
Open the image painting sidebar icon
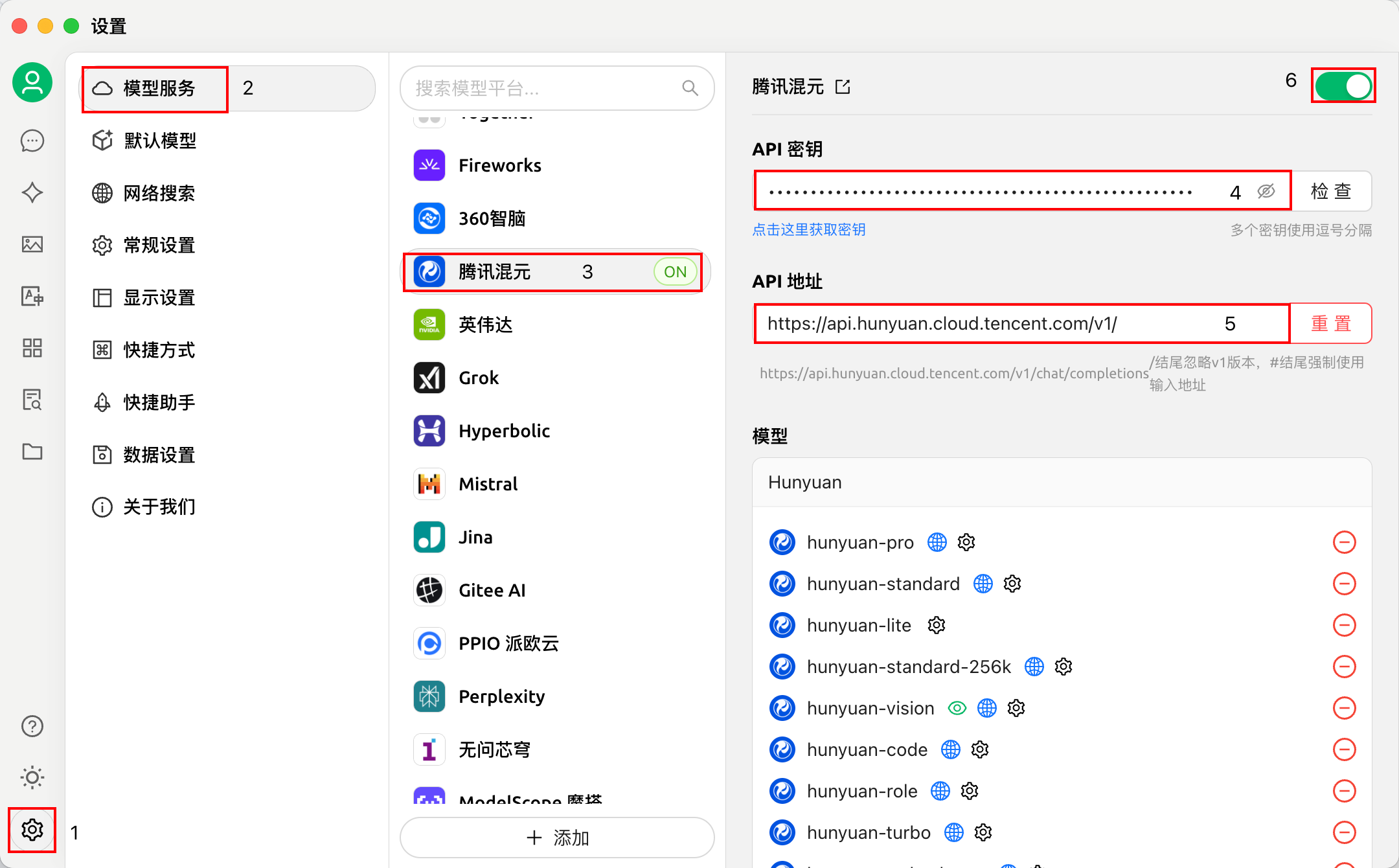[32, 244]
